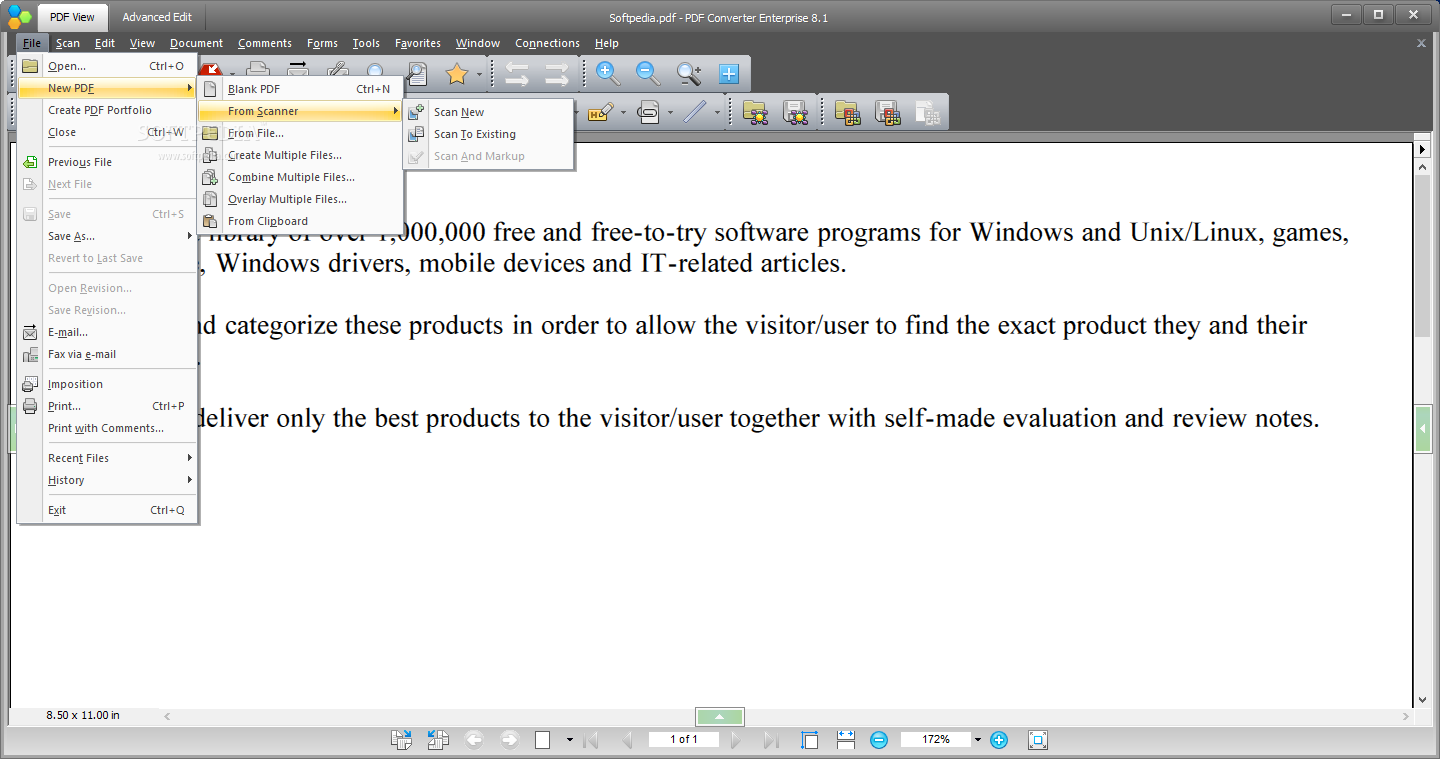Select Overlay Multiple Files... entry
The image size is (1440, 759).
click(x=300, y=199)
